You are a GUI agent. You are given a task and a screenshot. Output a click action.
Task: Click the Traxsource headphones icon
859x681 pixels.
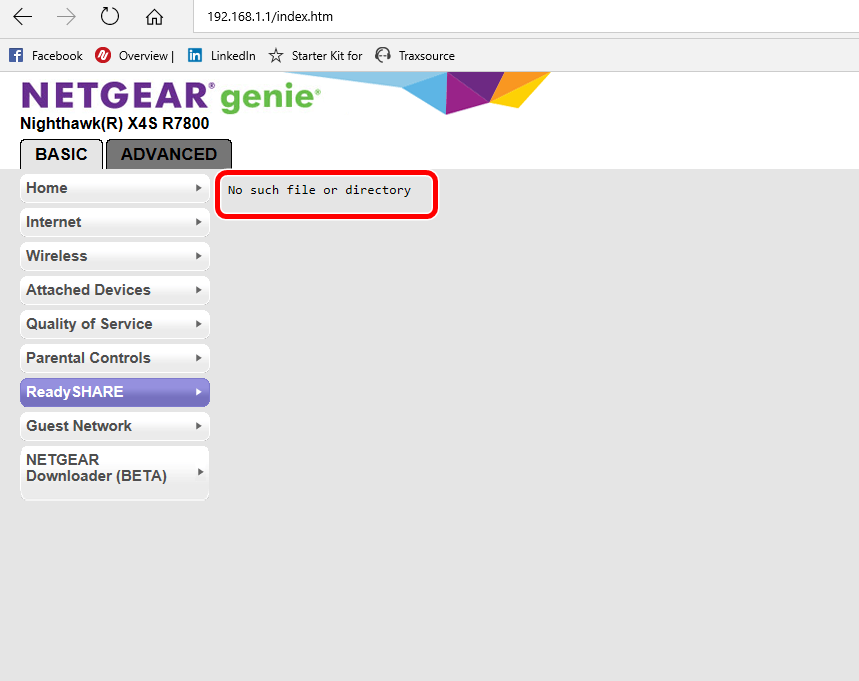(383, 55)
